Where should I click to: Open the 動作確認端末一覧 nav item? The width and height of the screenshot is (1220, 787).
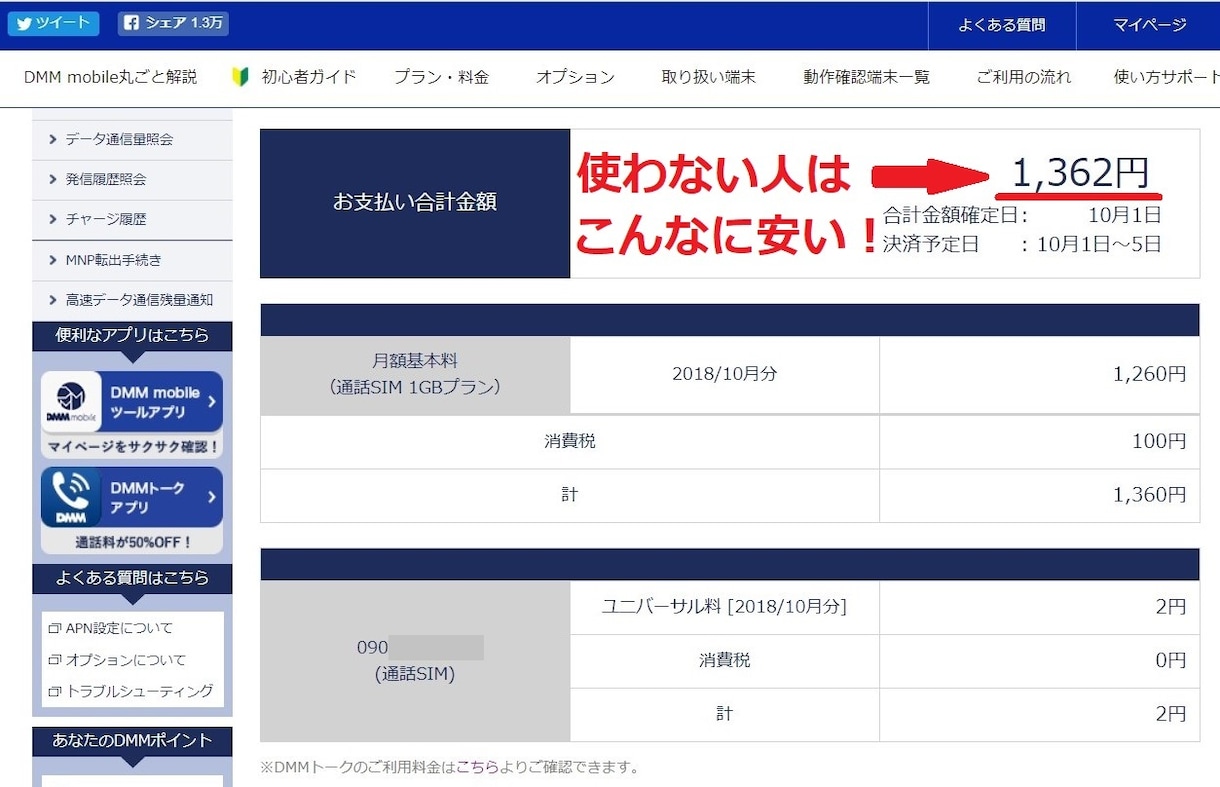866,77
